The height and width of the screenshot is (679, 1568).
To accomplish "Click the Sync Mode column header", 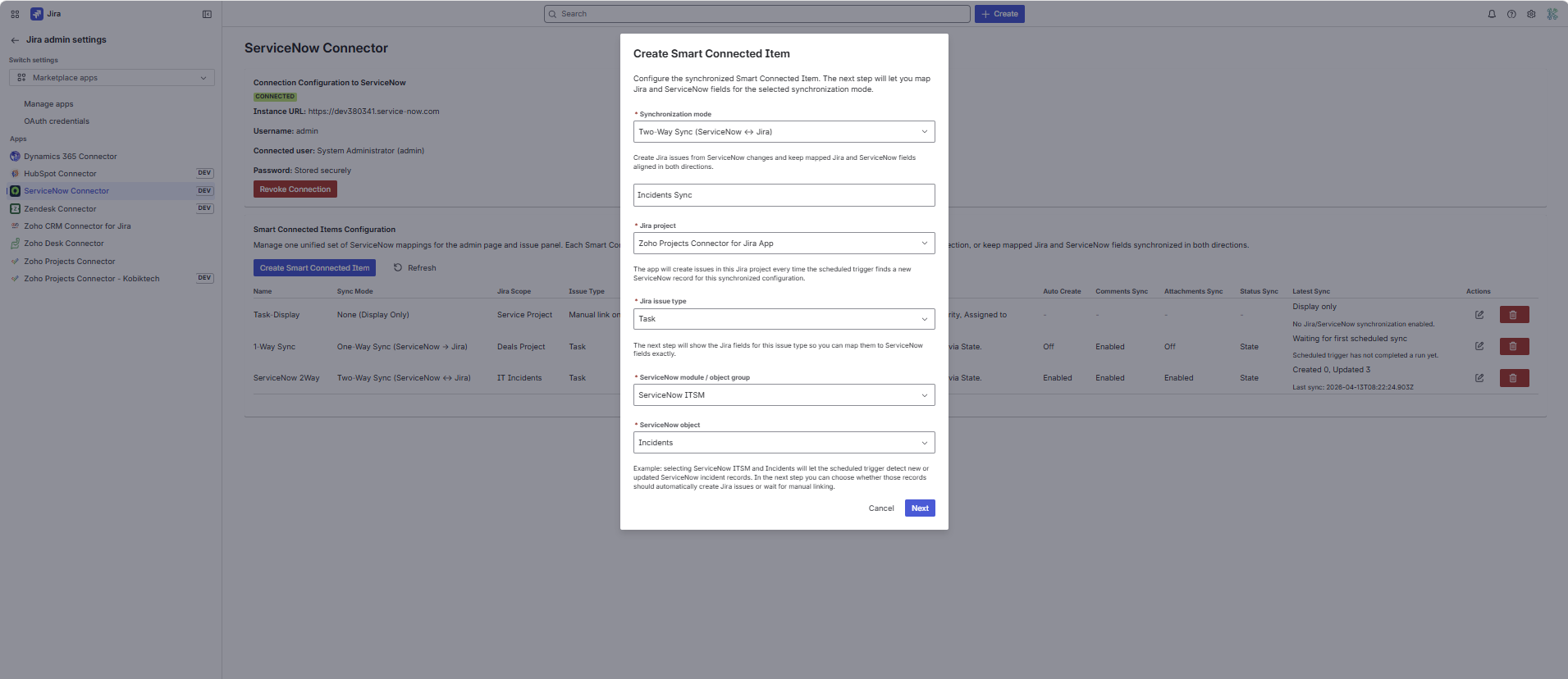I will pyautogui.click(x=354, y=291).
